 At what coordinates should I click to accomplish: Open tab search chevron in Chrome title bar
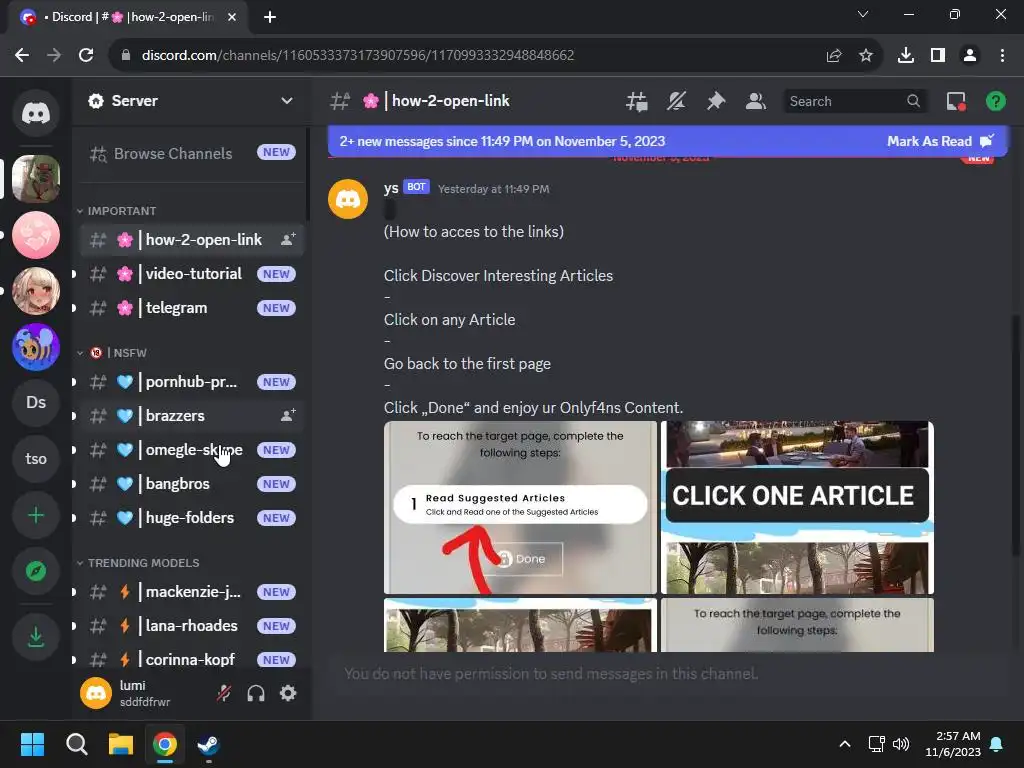click(863, 14)
